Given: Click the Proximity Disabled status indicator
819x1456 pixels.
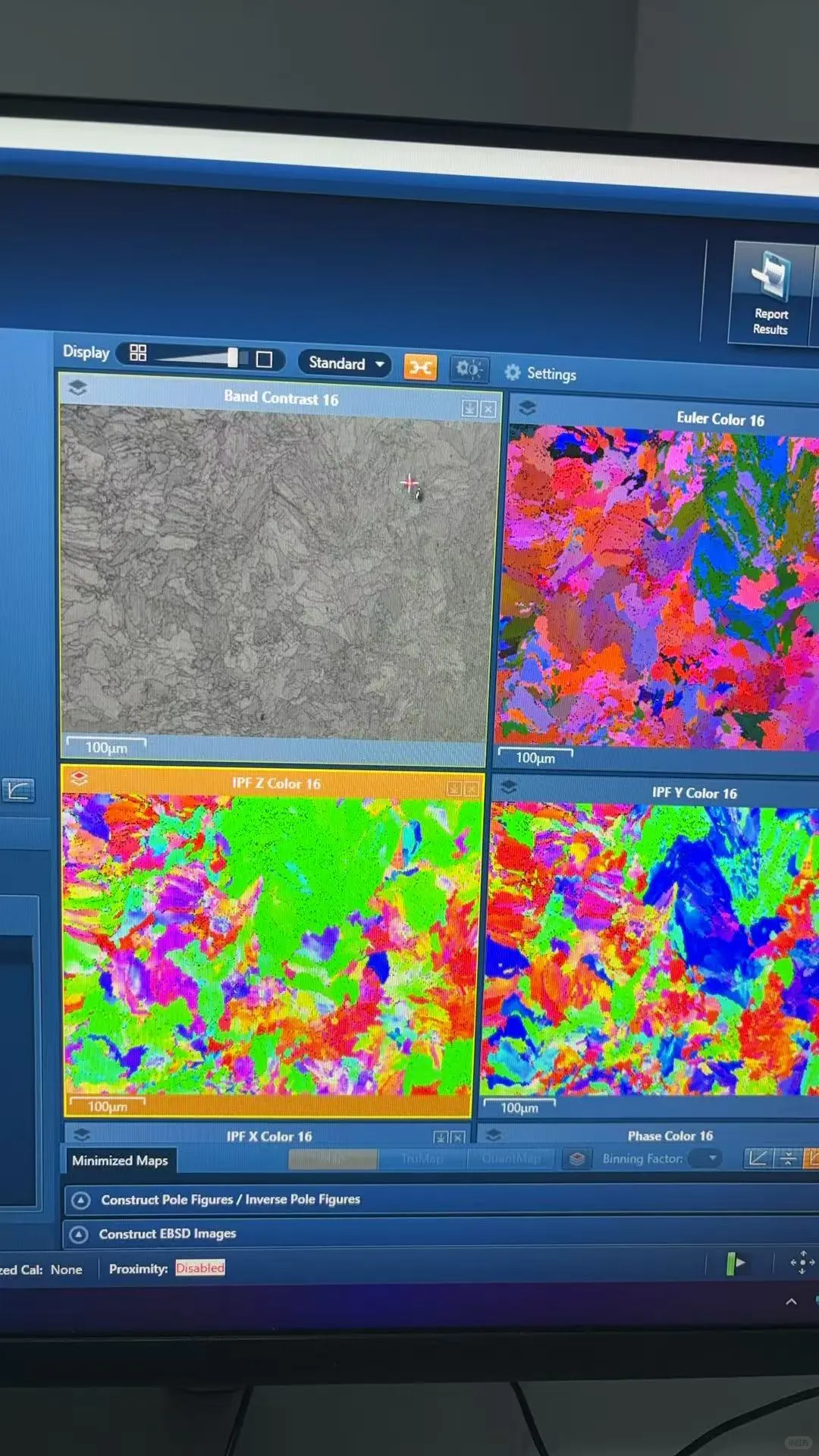Looking at the screenshot, I should (x=200, y=1268).
